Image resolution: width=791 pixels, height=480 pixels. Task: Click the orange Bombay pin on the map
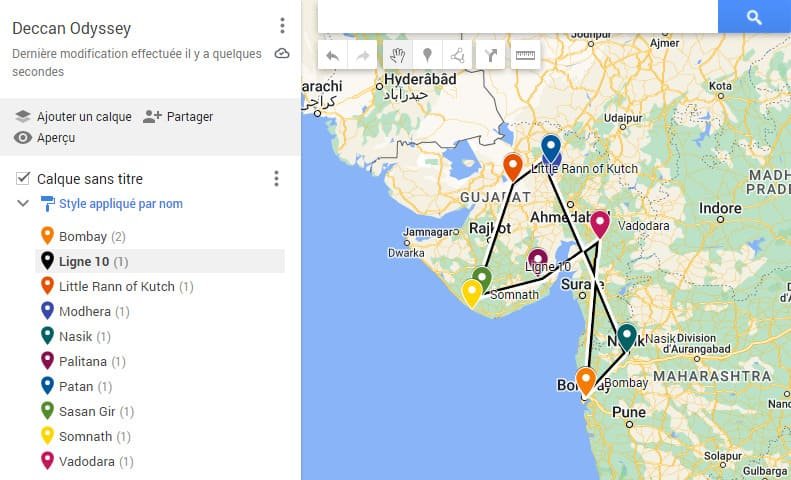pos(586,381)
